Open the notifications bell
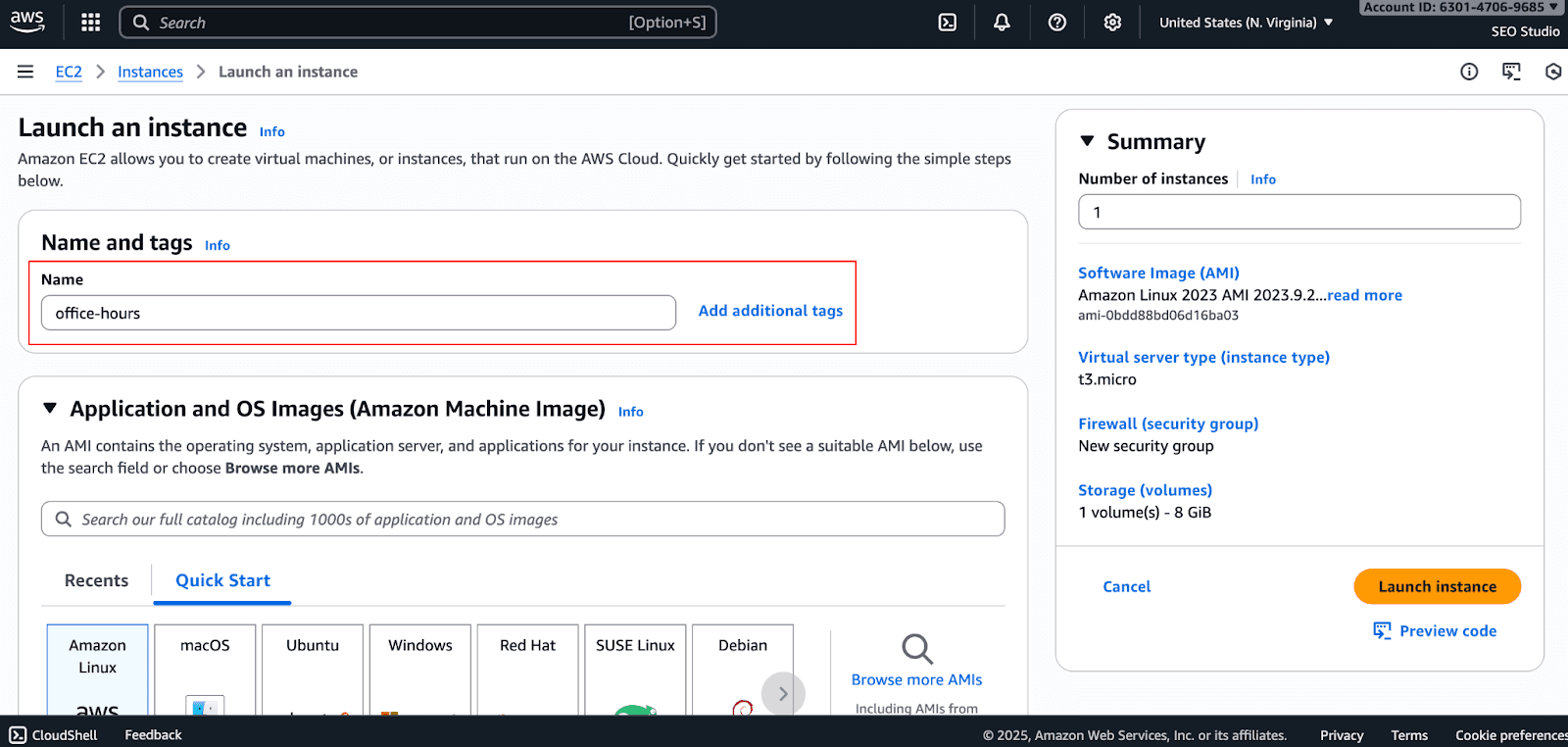The width and height of the screenshot is (1568, 747). tap(1002, 23)
